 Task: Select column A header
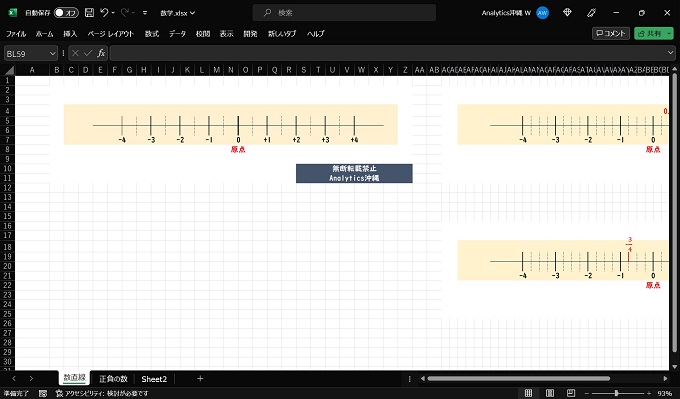[x=32, y=70]
